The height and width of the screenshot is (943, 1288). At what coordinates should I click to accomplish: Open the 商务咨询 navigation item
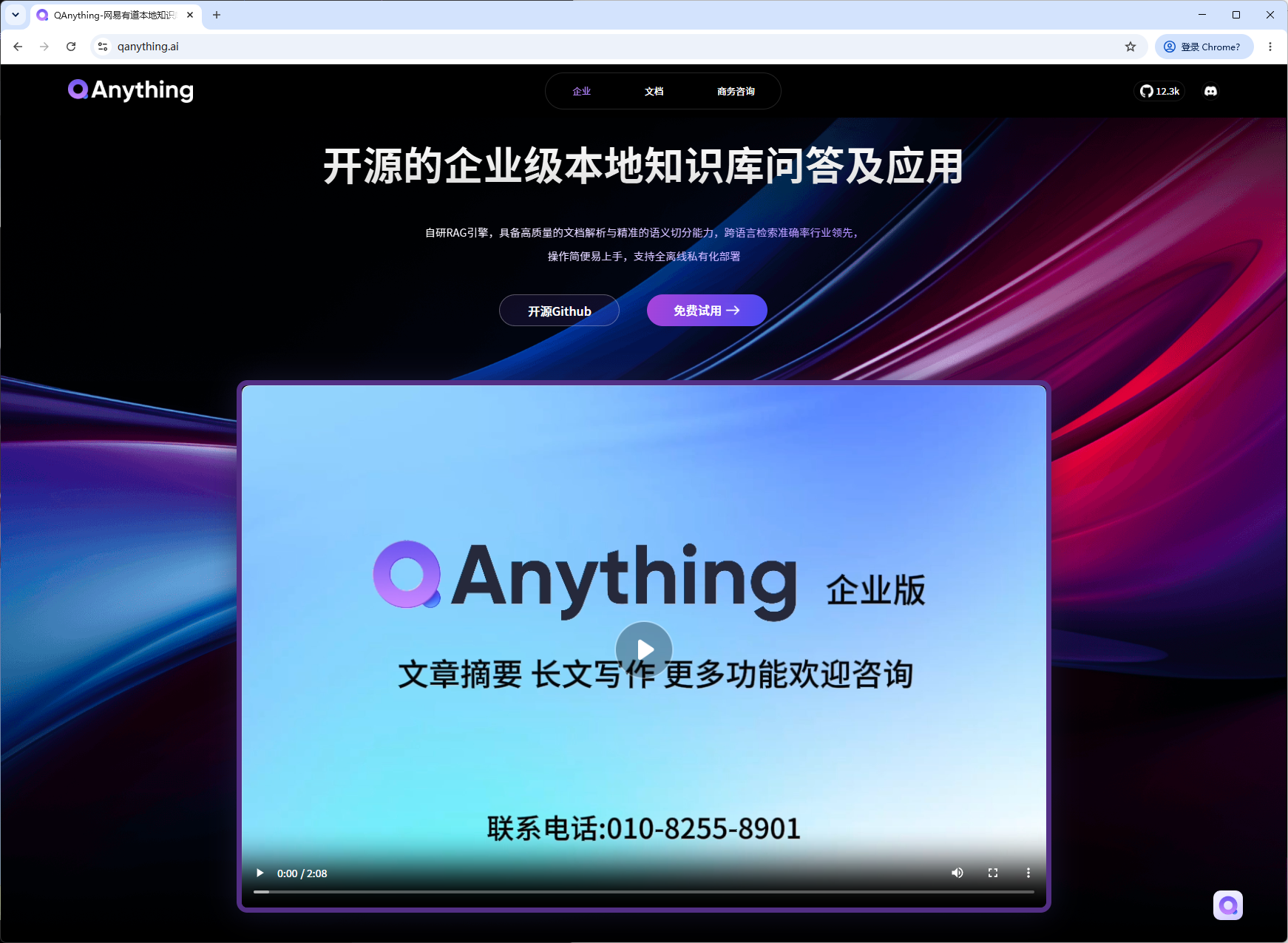click(736, 92)
